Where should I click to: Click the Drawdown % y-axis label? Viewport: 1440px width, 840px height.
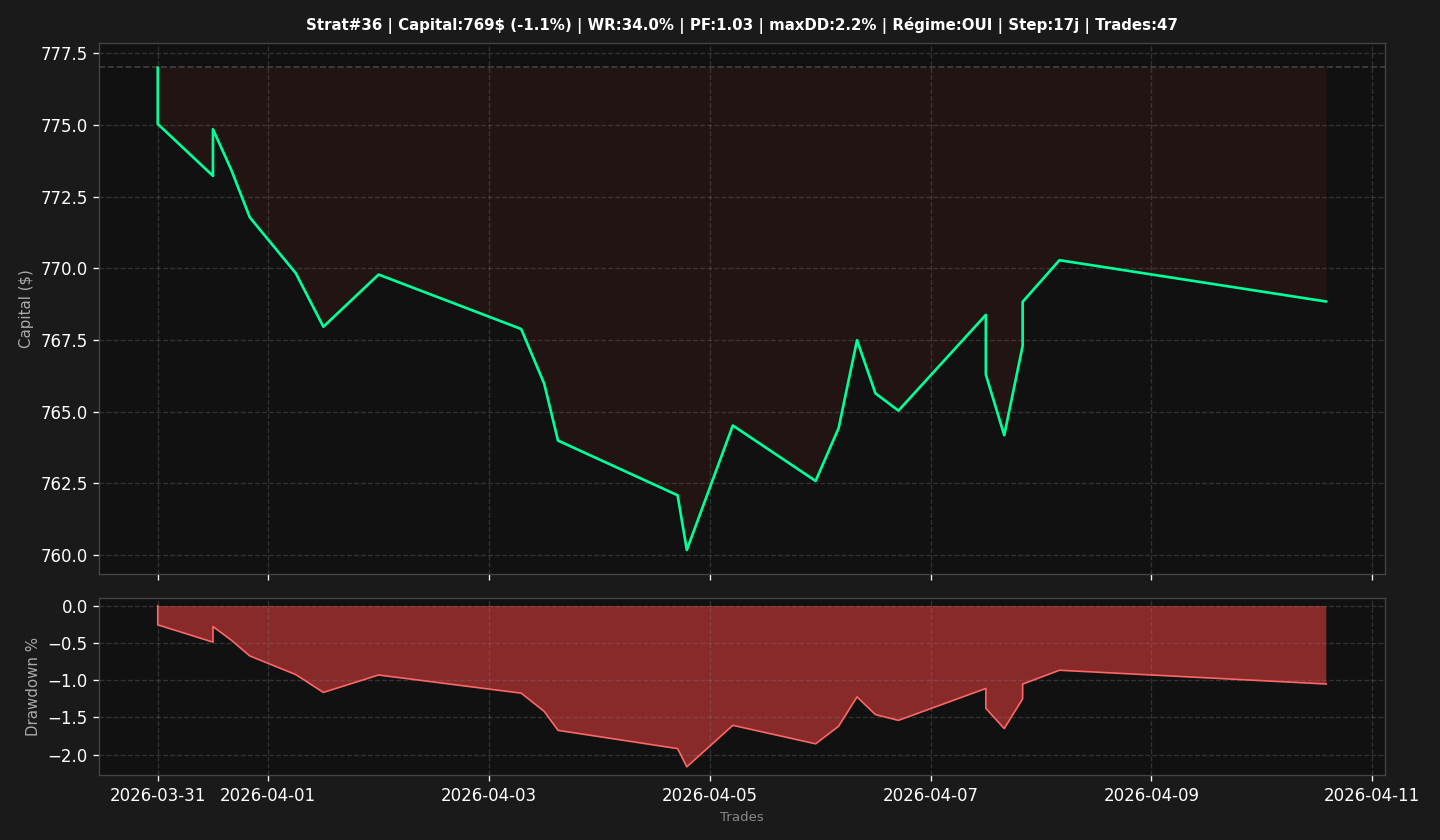coord(32,687)
